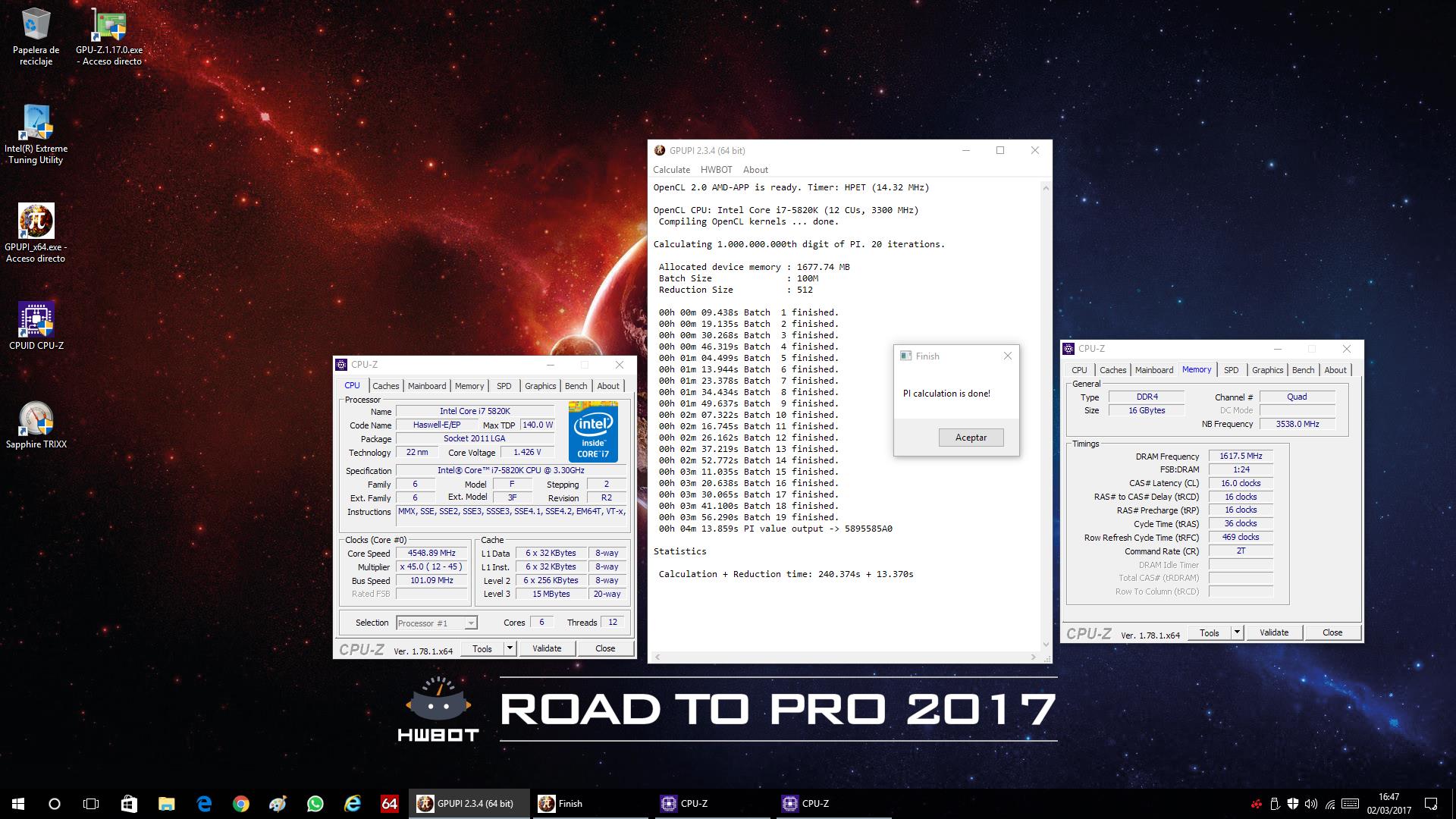Viewport: 1456px width, 819px height.
Task: Click Close button in left CPU-Z window
Action: 605,648
